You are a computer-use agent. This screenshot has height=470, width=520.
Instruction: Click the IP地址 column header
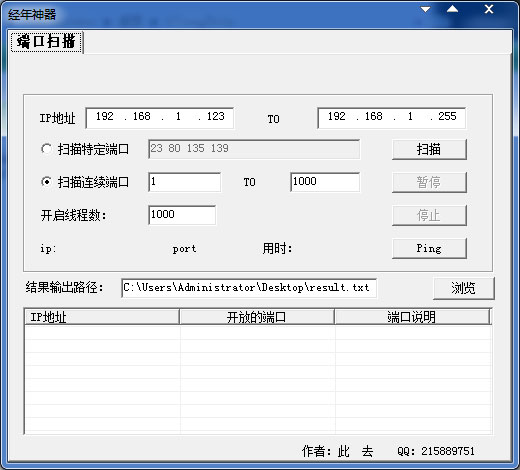[x=102, y=317]
